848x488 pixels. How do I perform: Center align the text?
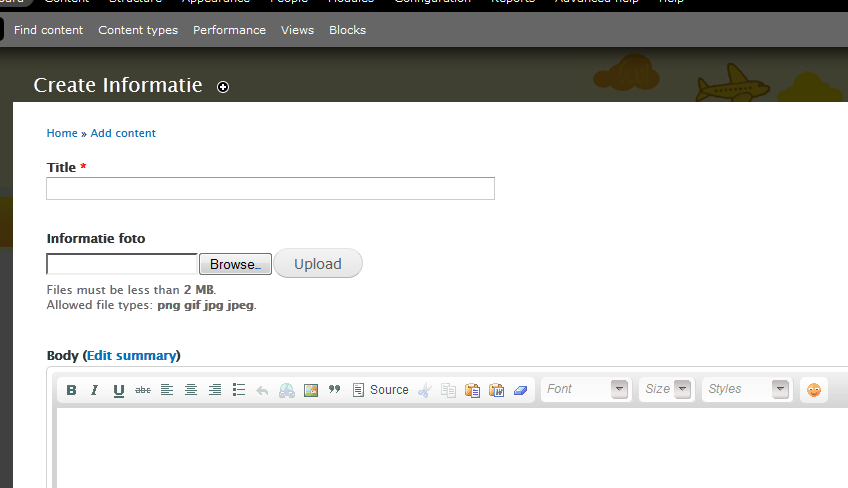click(190, 390)
